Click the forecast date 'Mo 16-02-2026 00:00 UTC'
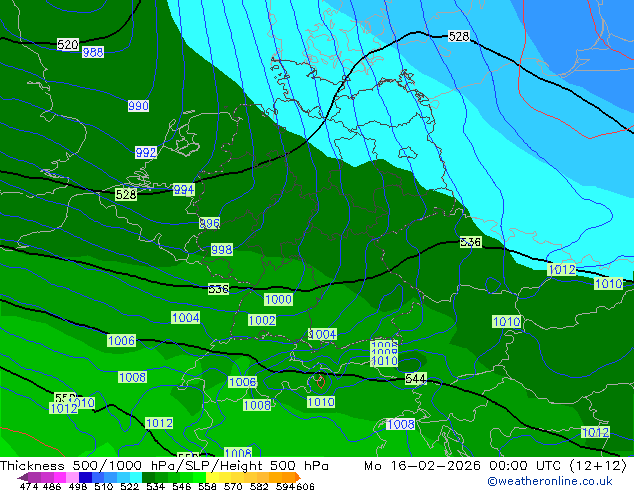This screenshot has width=634, height=490. point(463,466)
